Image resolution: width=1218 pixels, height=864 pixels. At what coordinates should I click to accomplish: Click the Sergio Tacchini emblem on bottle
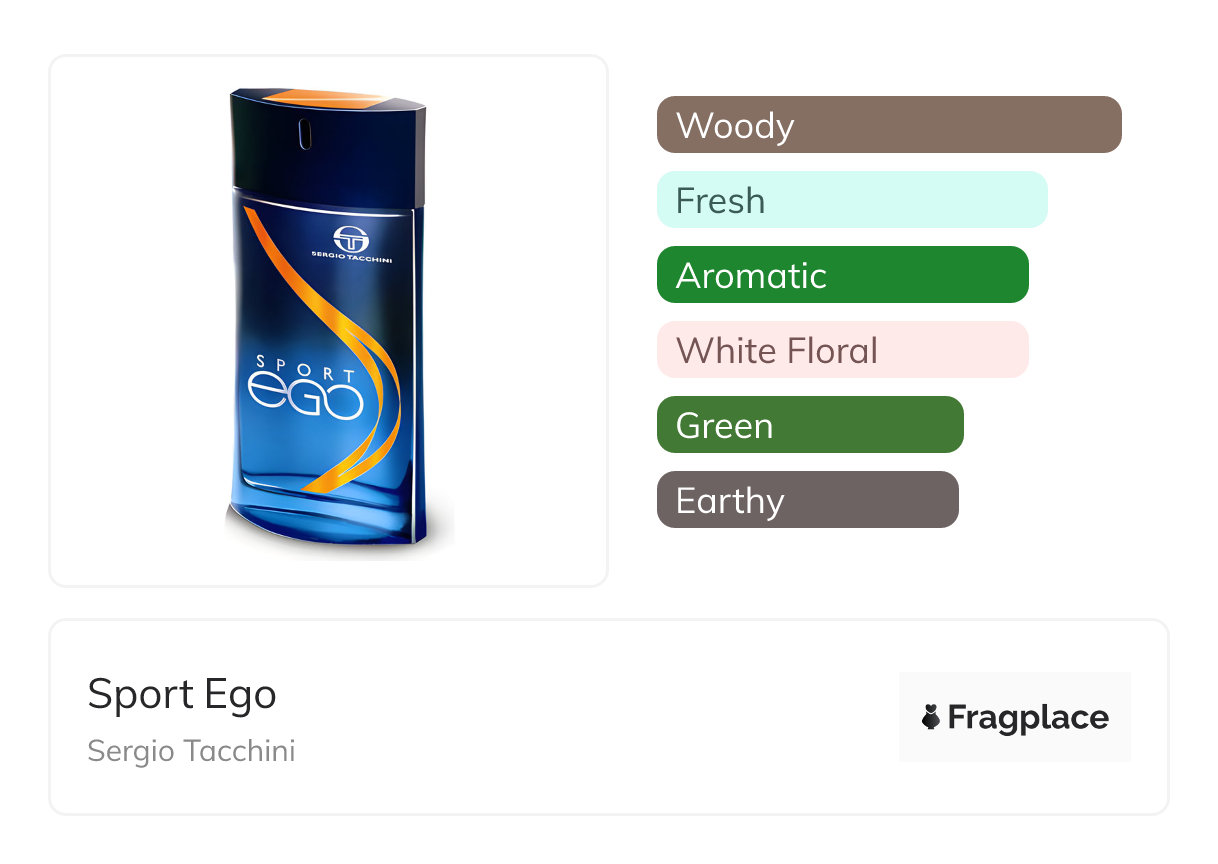[350, 238]
